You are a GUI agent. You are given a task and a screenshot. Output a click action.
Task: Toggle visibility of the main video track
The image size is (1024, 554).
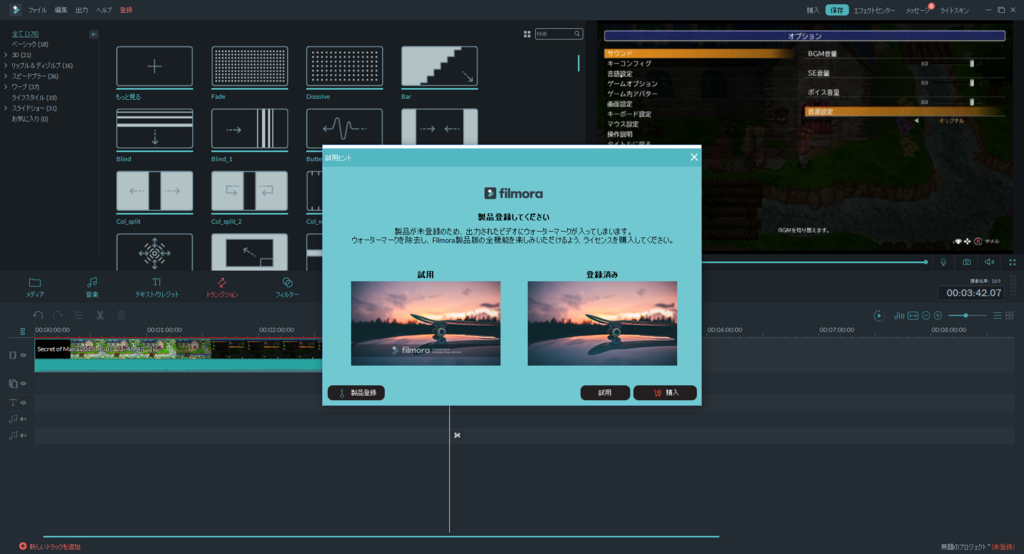pos(23,355)
